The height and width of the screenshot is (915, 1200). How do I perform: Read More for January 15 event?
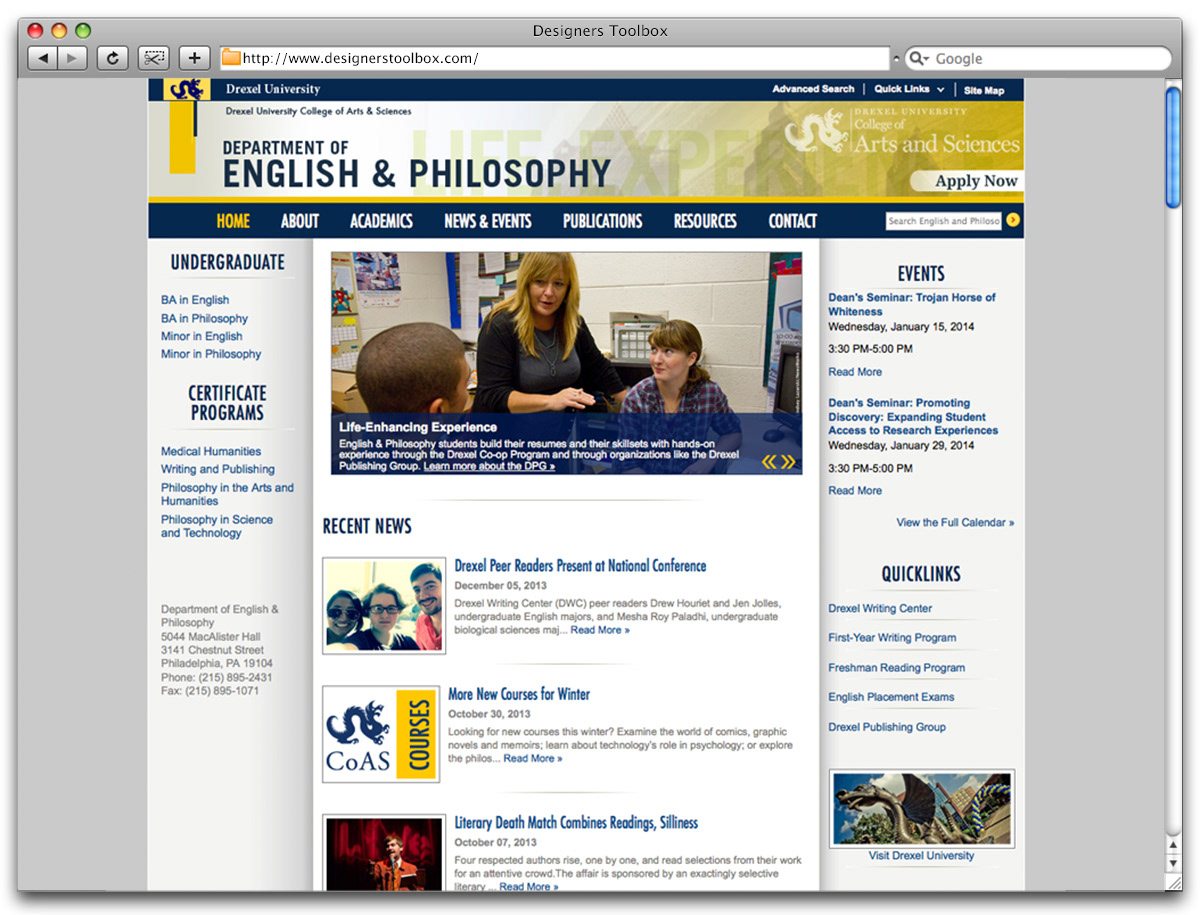(855, 372)
